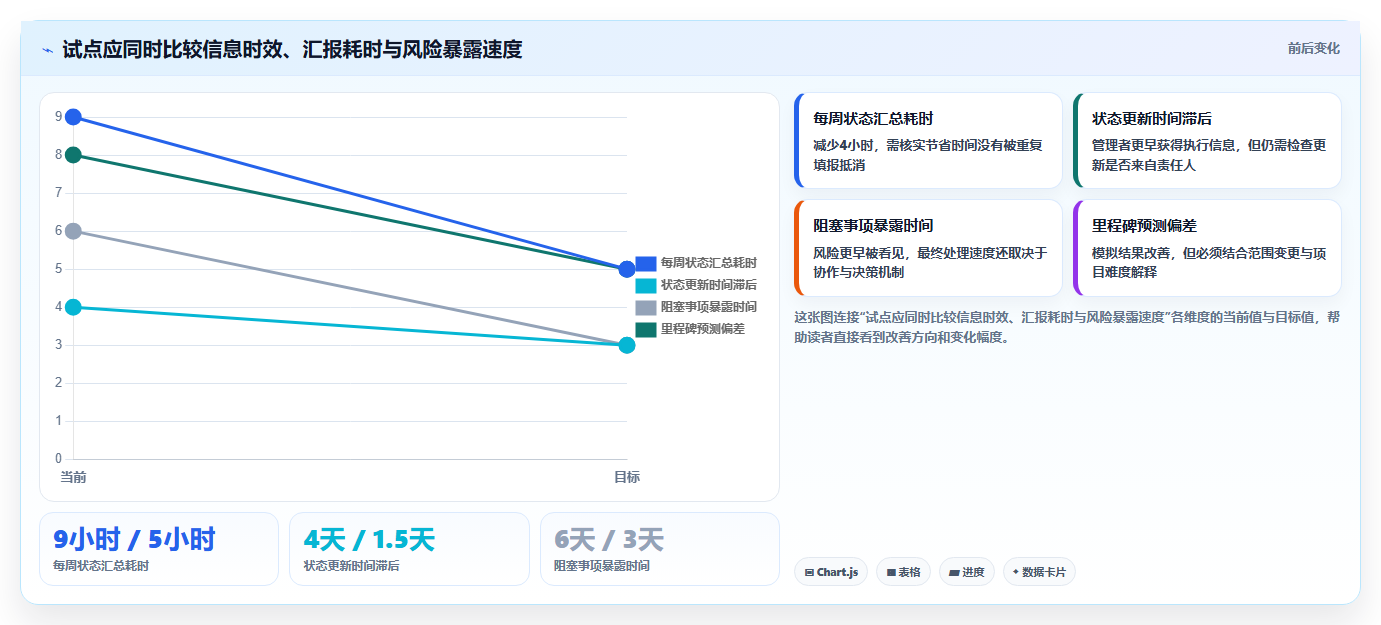Click the 4天 / 1.5天 stat value

(x=370, y=540)
